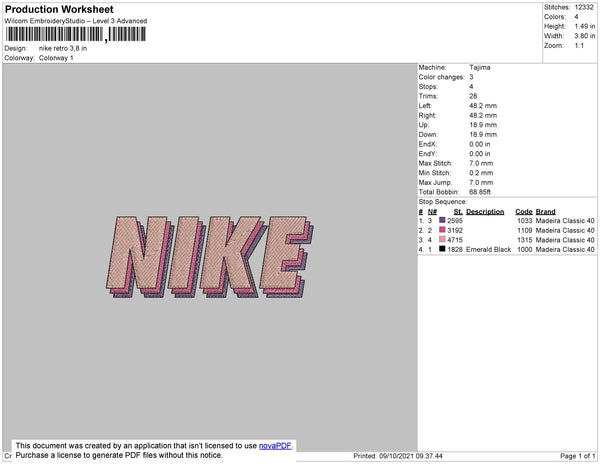This screenshot has height=464, width=600.
Task: Click the width value '3.80 in'
Action: click(585, 36)
